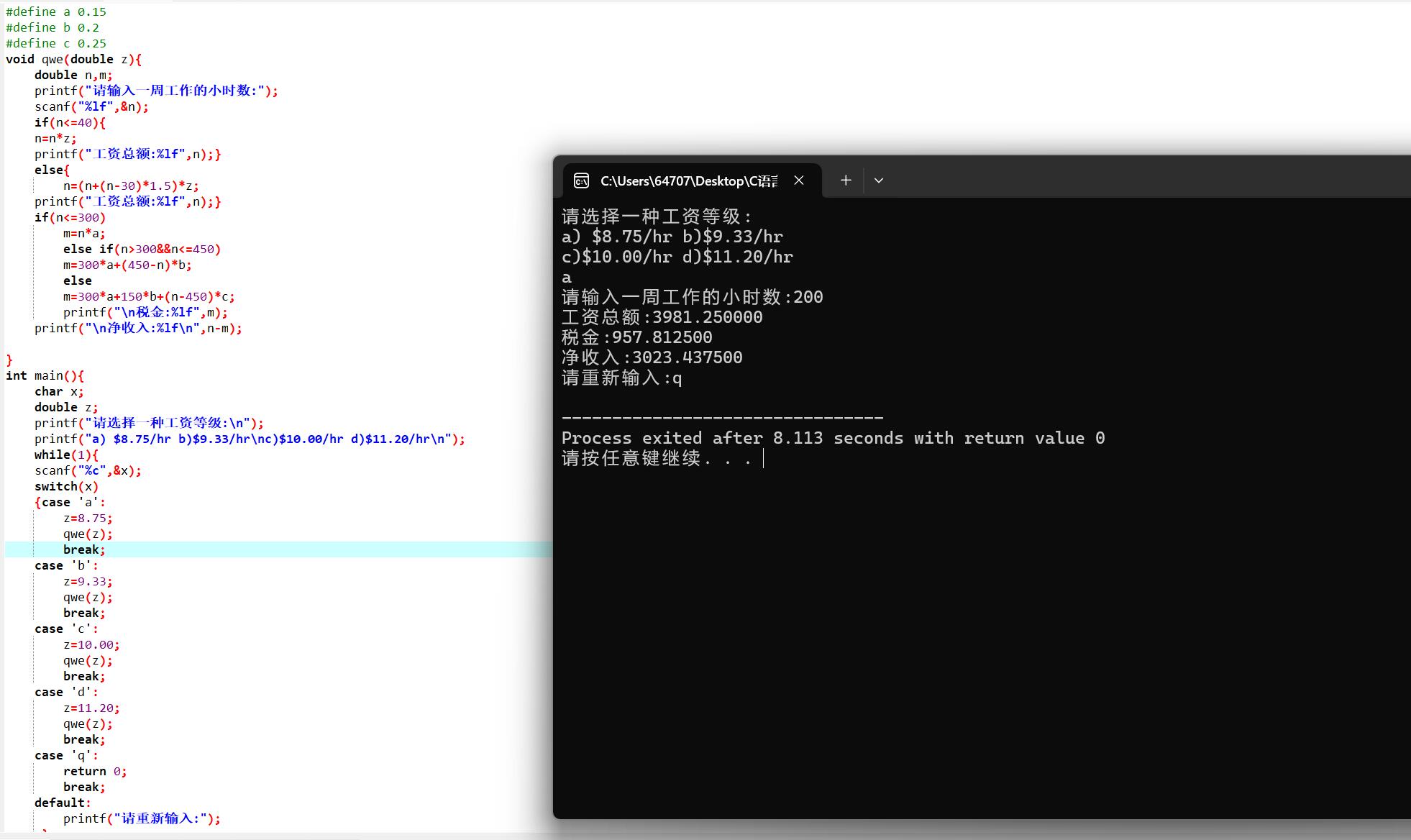Click the 'switch(x)' statement line
This screenshot has height=840, width=1411.
point(66,486)
